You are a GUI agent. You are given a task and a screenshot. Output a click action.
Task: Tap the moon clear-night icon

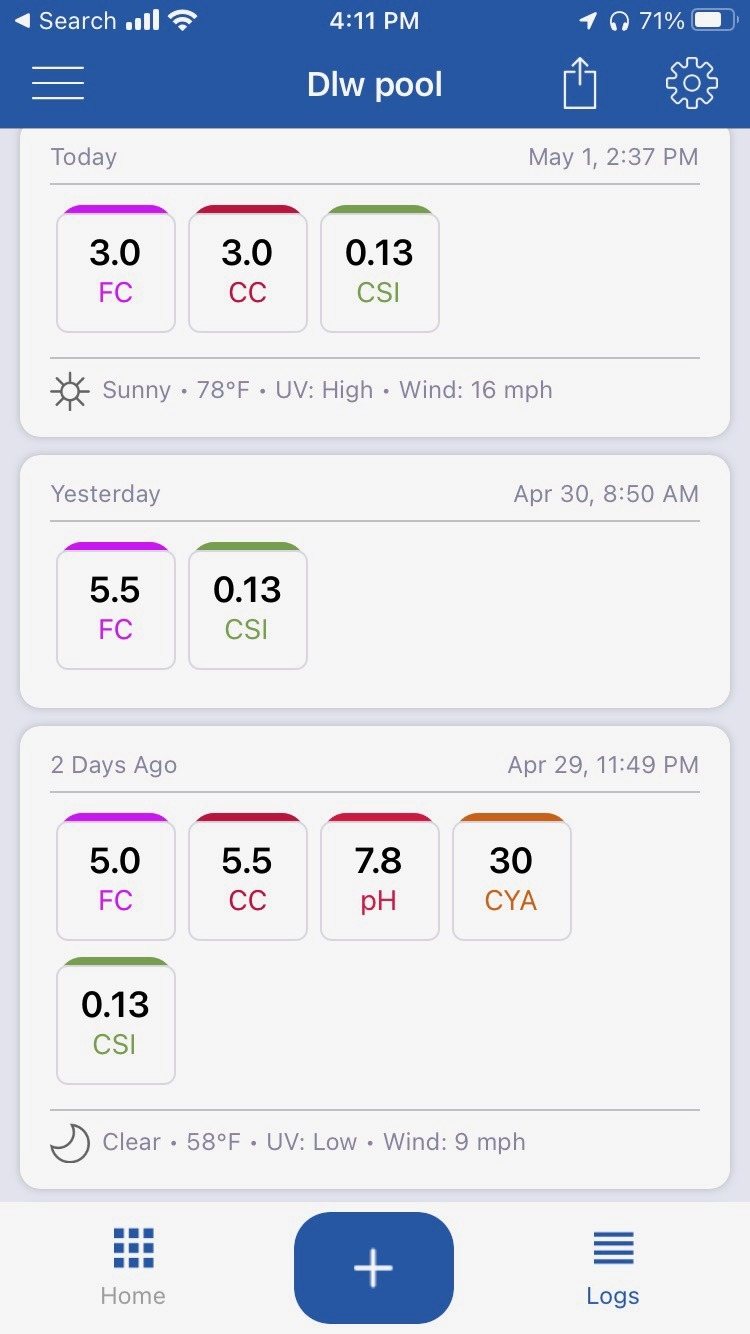(x=69, y=1142)
